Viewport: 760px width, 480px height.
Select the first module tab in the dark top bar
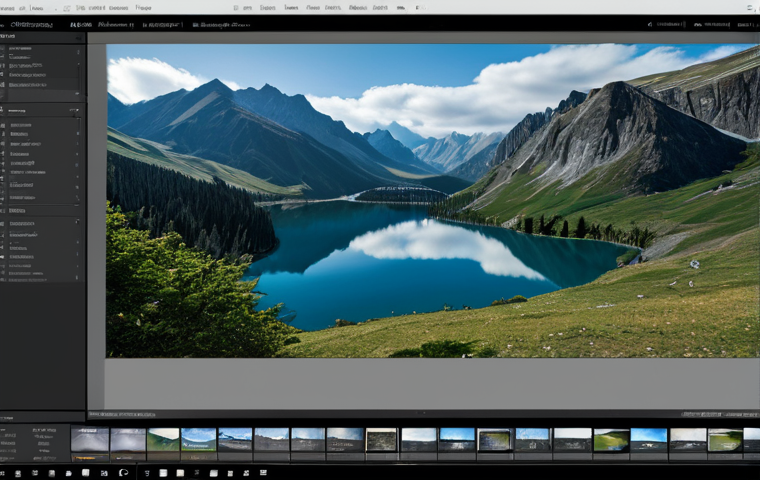click(32, 24)
